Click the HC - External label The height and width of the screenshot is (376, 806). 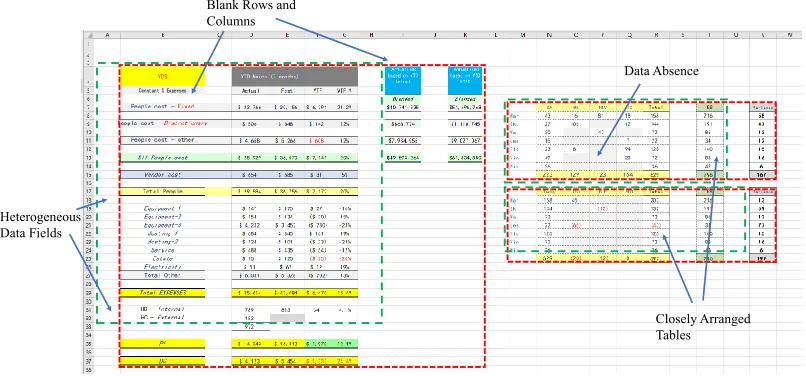pyautogui.click(x=162, y=317)
